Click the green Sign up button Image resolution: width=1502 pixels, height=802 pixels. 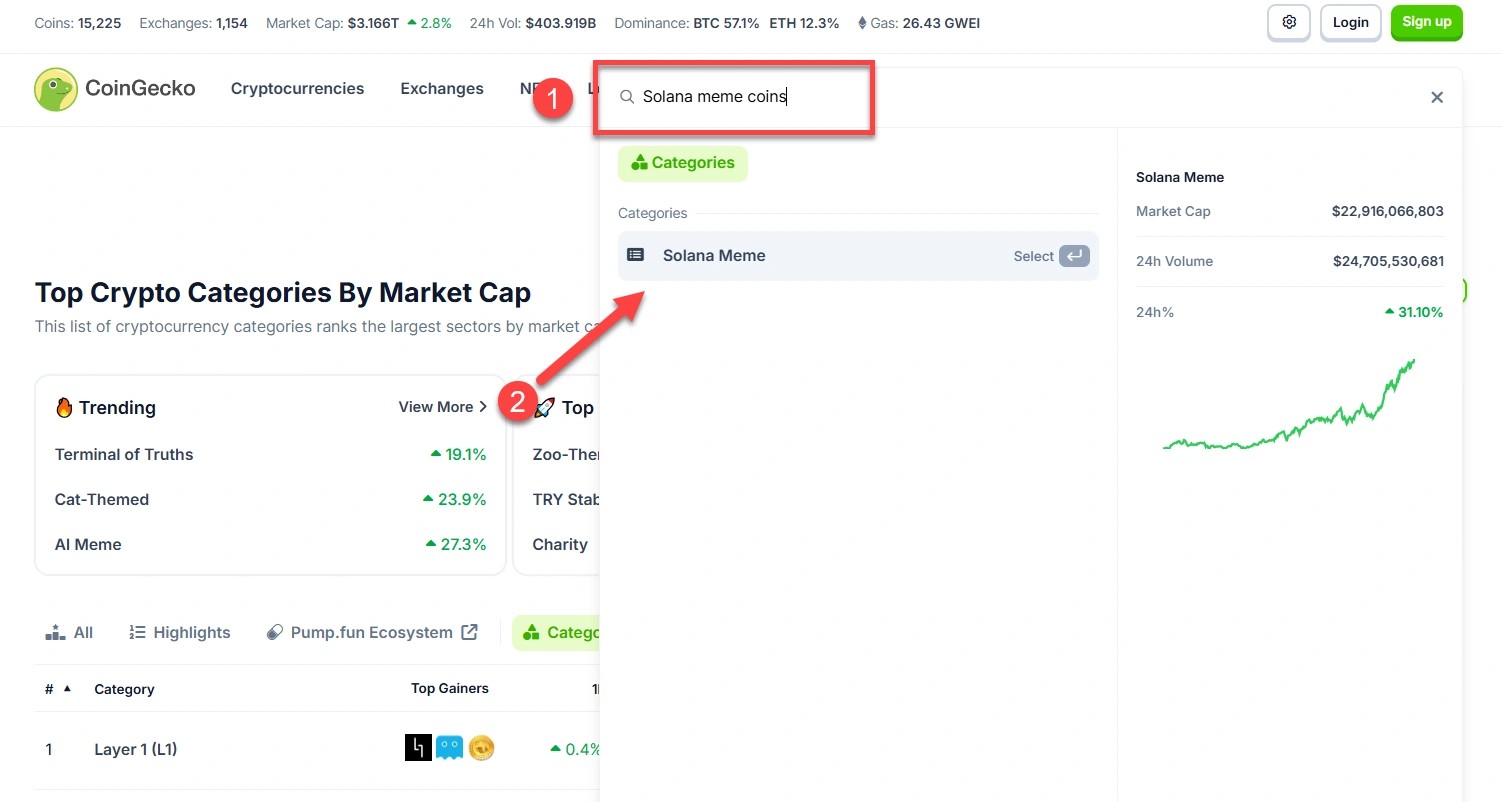pos(1426,22)
